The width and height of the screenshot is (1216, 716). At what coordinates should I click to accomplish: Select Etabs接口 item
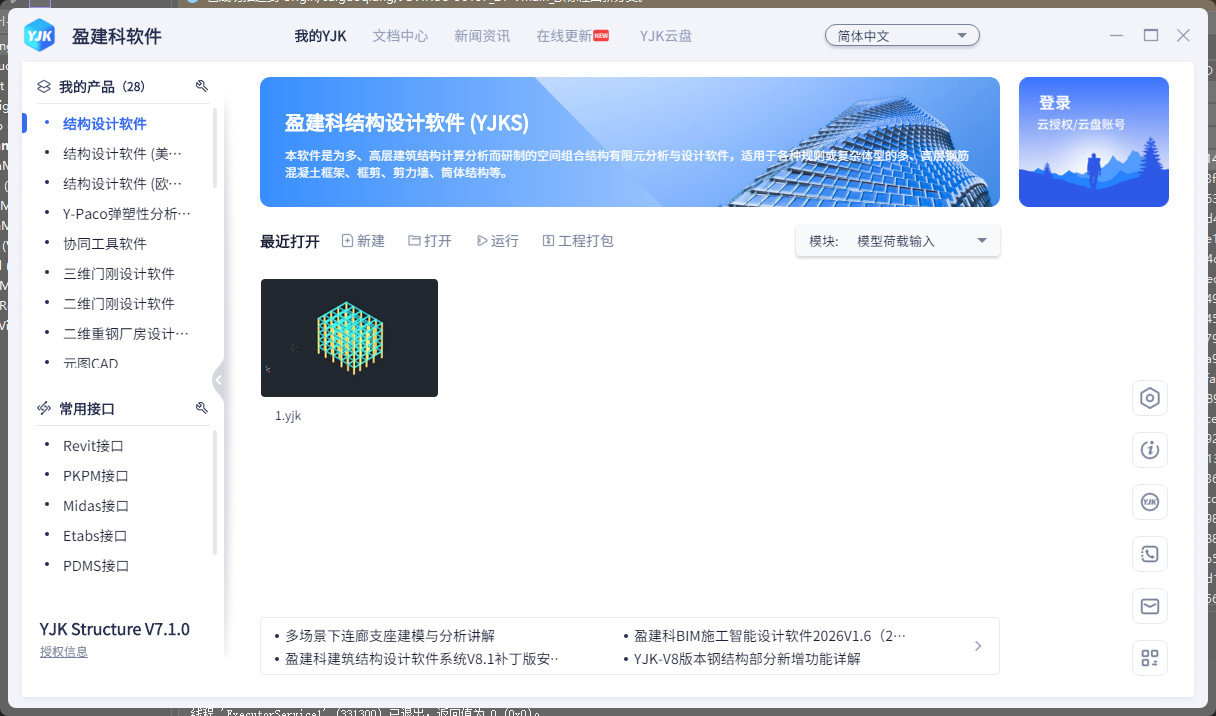pos(95,536)
